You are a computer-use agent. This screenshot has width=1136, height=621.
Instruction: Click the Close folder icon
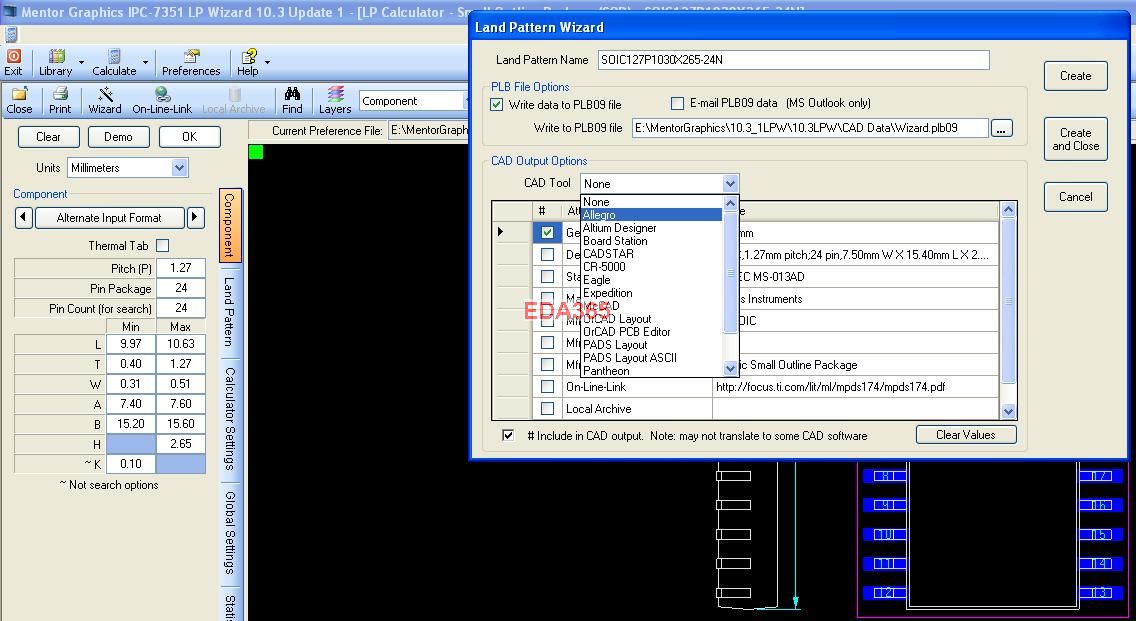tap(19, 101)
